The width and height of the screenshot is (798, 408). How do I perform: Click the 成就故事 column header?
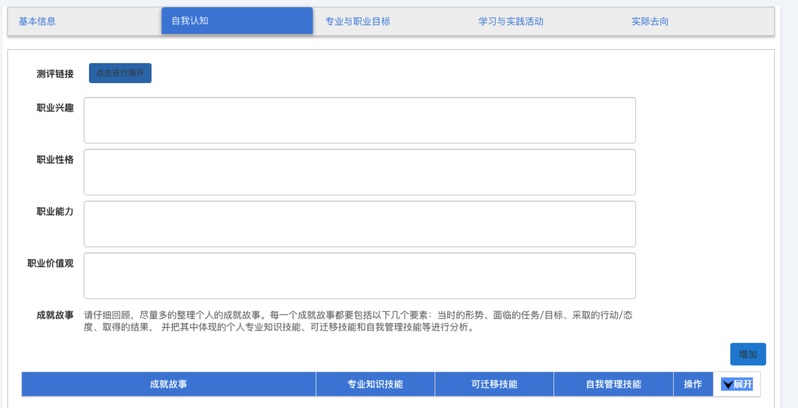pyautogui.click(x=168, y=384)
